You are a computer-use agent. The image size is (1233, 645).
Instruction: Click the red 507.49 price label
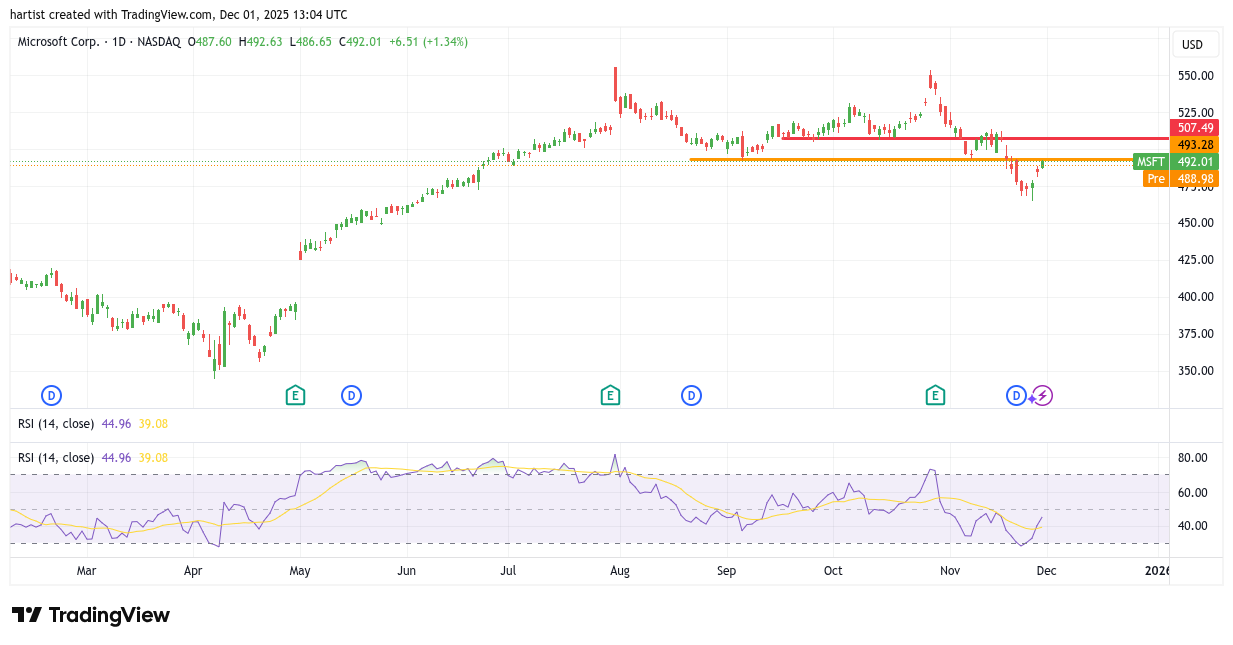(x=1195, y=128)
